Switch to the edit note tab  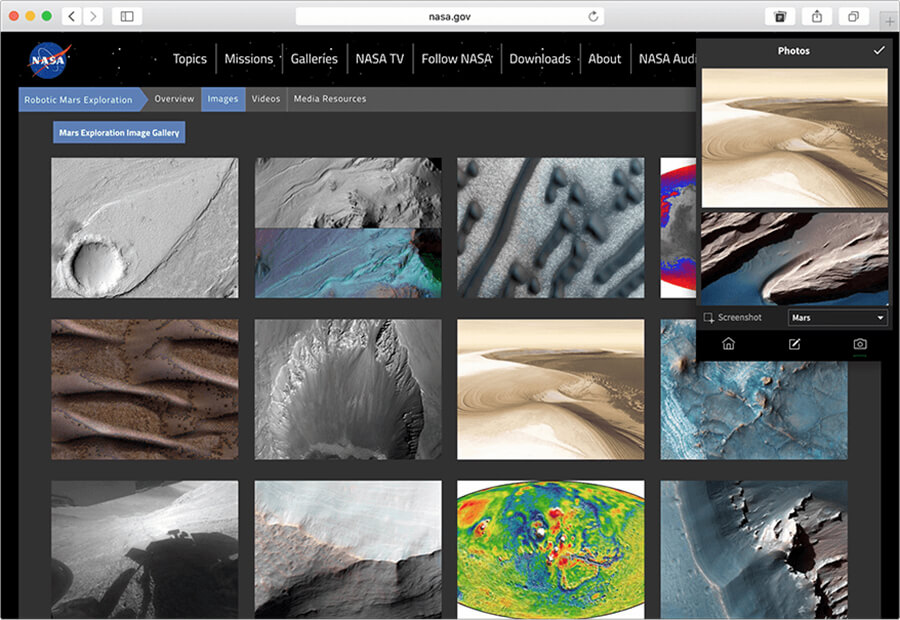pyautogui.click(x=794, y=343)
